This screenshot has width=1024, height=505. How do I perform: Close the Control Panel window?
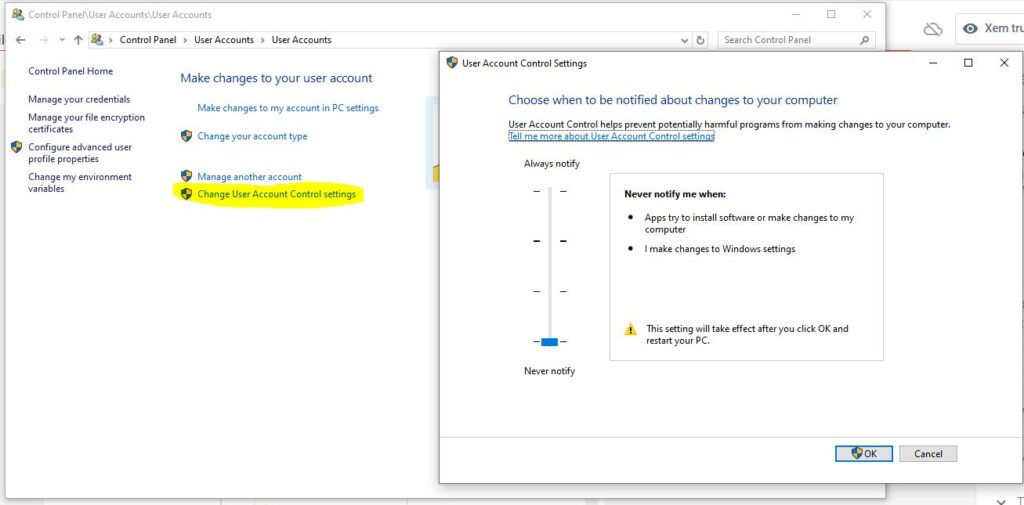coord(867,14)
